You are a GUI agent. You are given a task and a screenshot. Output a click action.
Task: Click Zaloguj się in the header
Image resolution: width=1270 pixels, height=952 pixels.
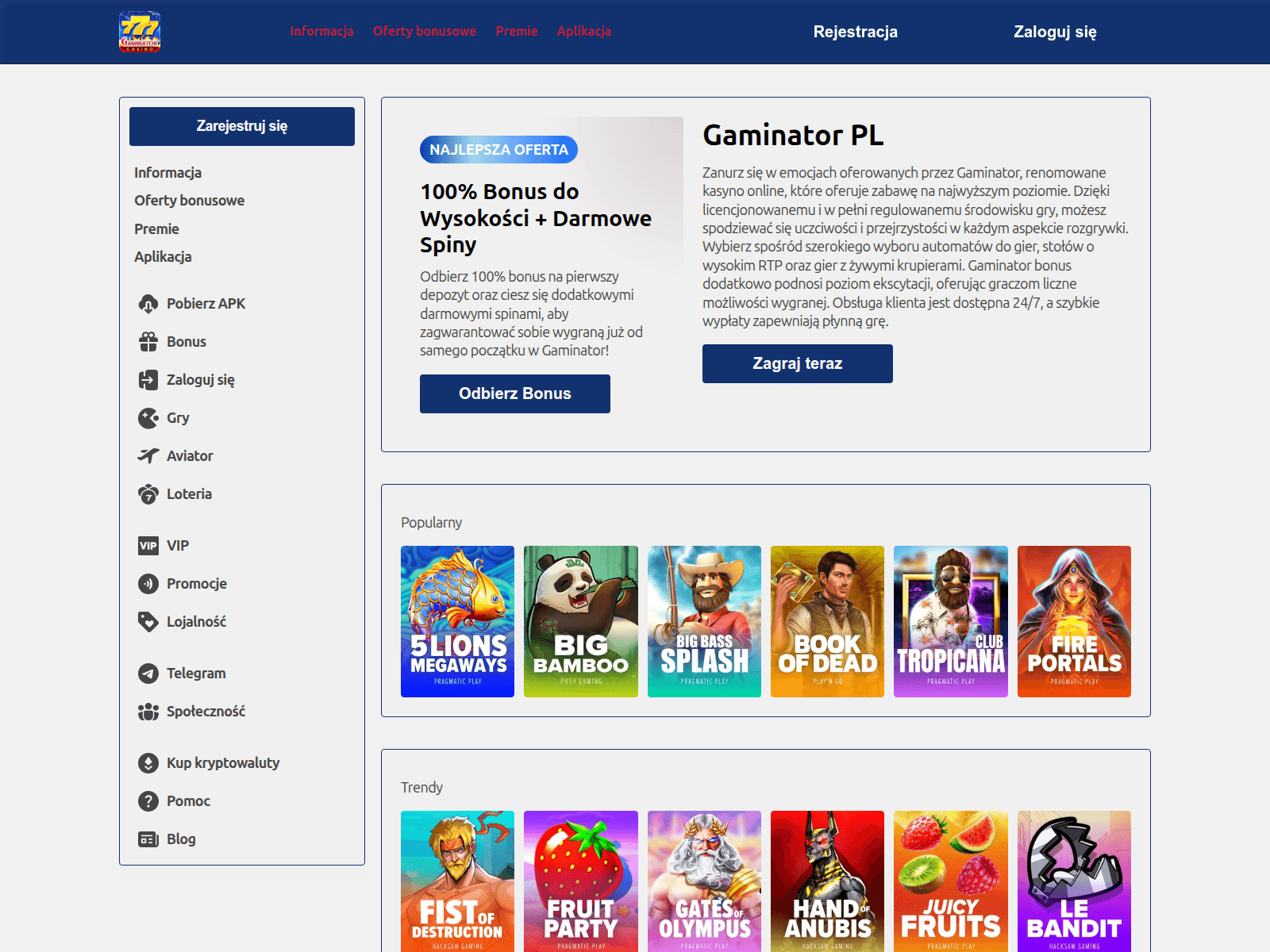coord(1055,32)
